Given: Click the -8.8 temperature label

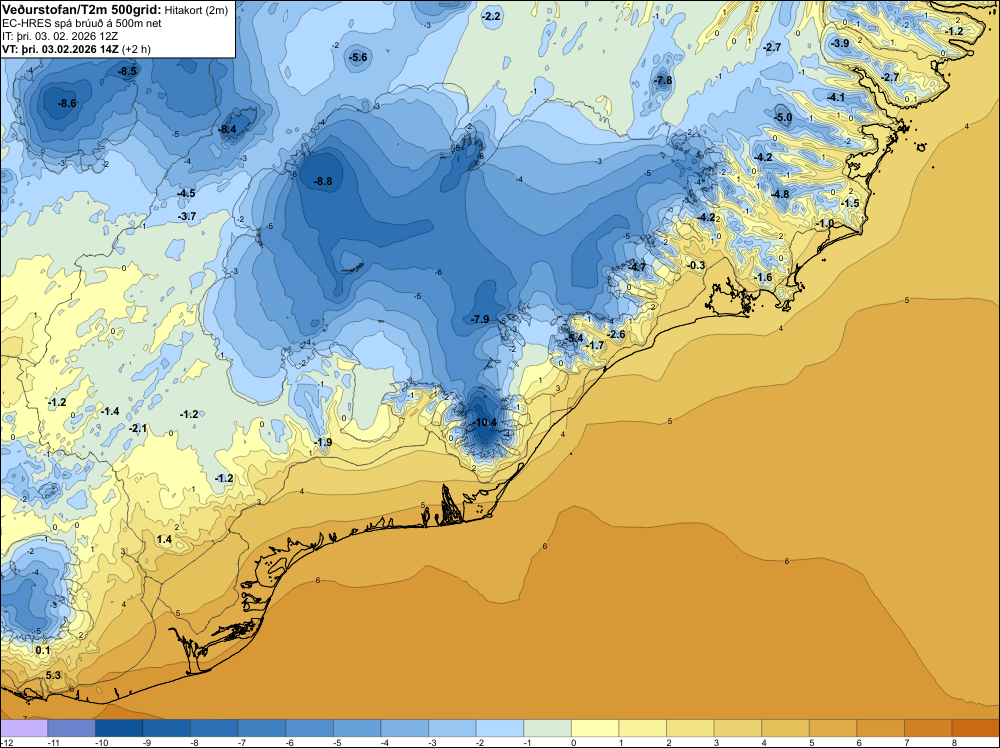Looking at the screenshot, I should pos(323,181).
